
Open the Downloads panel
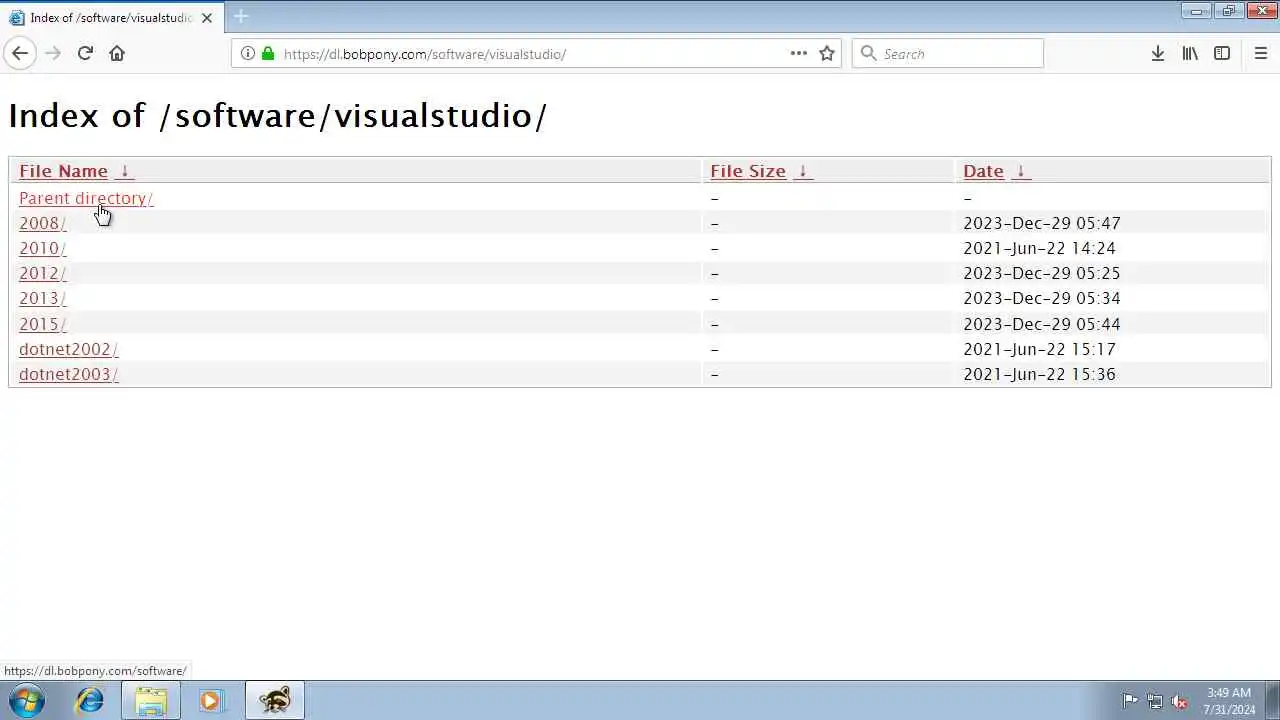tap(1157, 53)
